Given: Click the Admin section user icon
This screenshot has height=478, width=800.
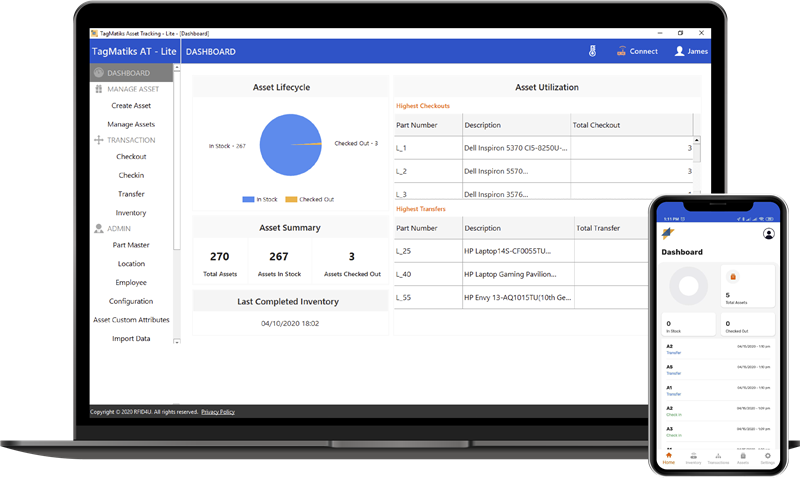Looking at the screenshot, I should pyautogui.click(x=98, y=229).
